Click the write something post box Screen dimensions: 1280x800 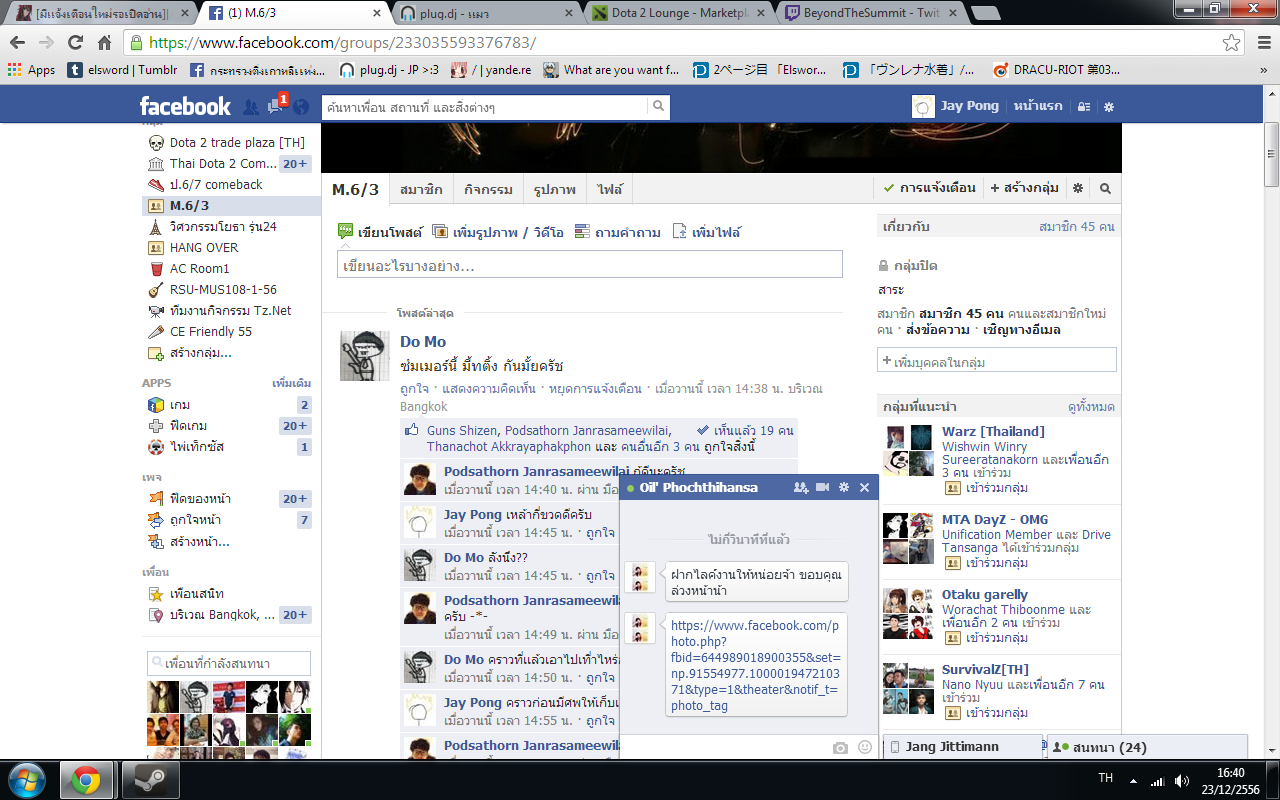click(x=590, y=264)
